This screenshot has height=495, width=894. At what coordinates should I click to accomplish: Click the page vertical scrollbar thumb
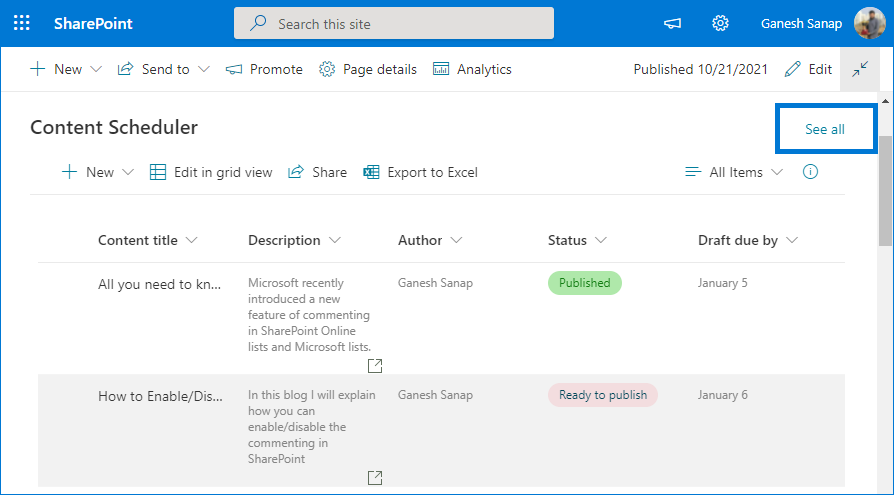[x=885, y=190]
